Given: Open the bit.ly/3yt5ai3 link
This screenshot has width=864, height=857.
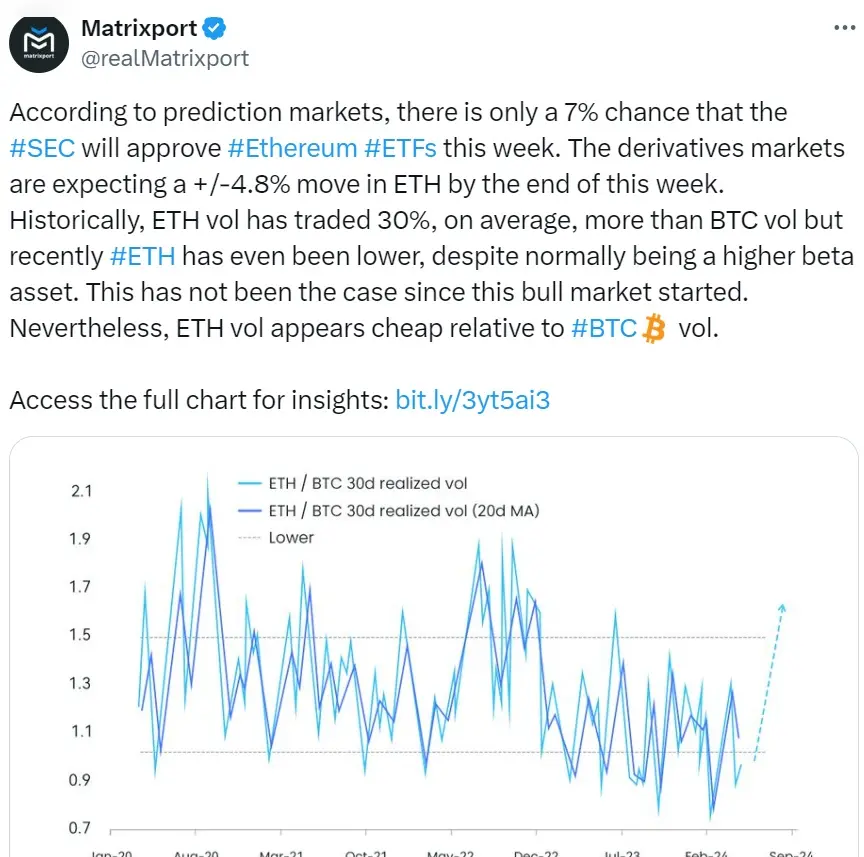Looking at the screenshot, I should coord(473,400).
